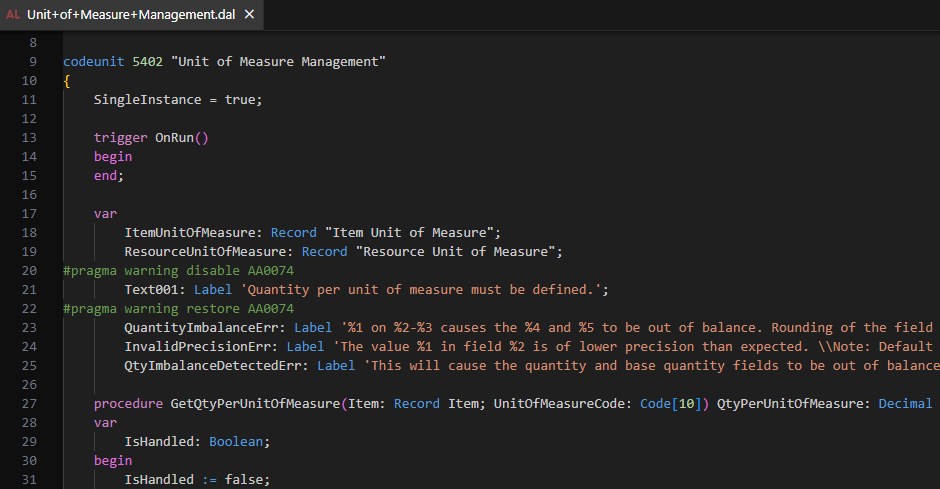Click "Unit of Measure Management" codeunit name
The image size is (940, 489).
(x=278, y=62)
